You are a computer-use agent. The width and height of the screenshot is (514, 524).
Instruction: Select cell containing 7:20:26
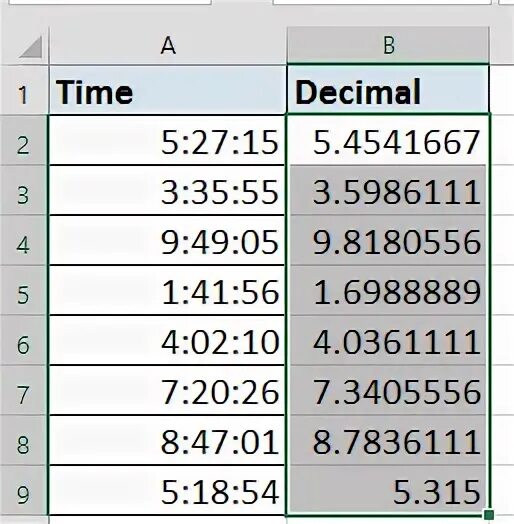coord(167,390)
